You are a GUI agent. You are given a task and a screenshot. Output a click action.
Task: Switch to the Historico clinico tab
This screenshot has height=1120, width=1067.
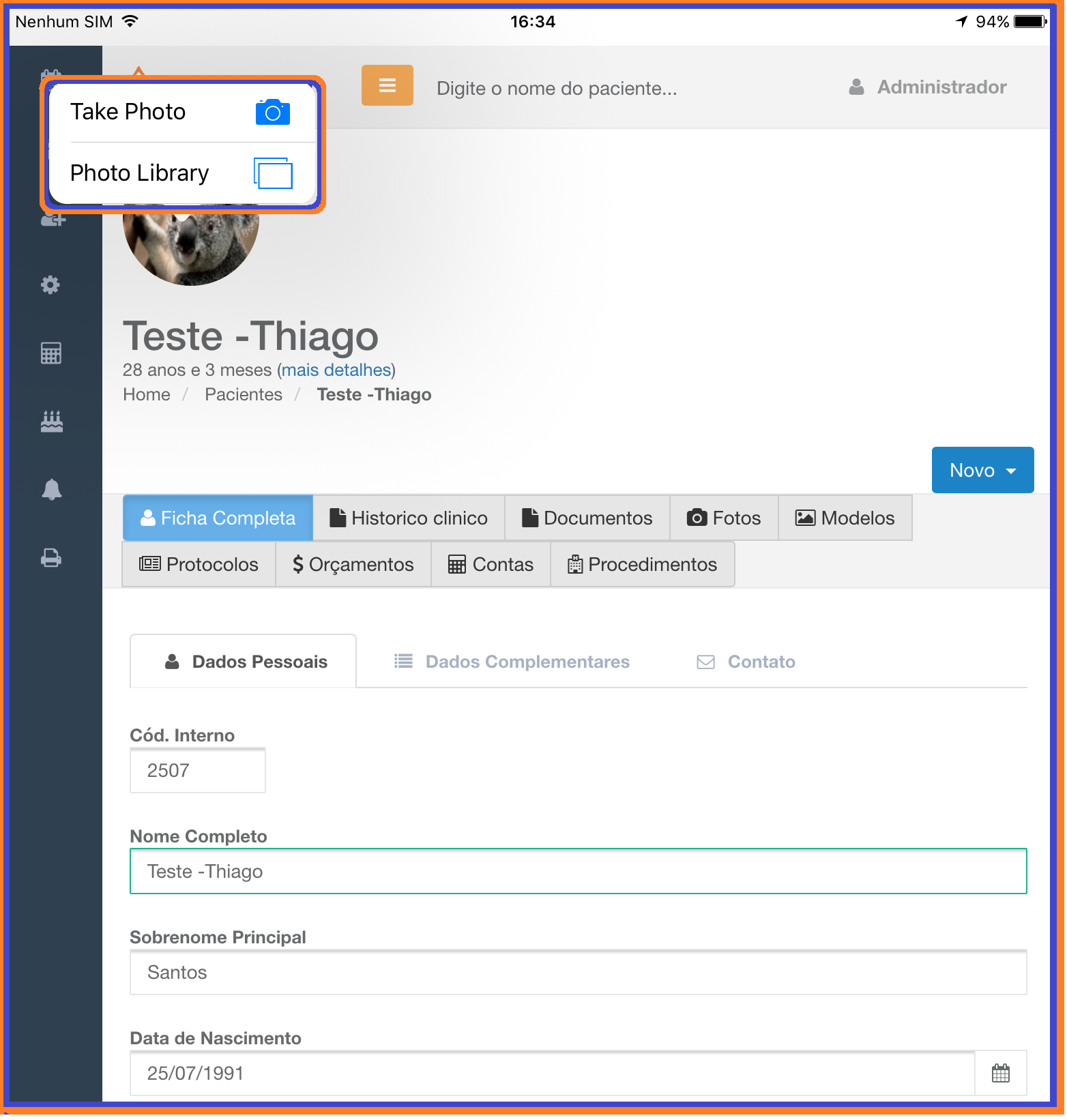409,518
